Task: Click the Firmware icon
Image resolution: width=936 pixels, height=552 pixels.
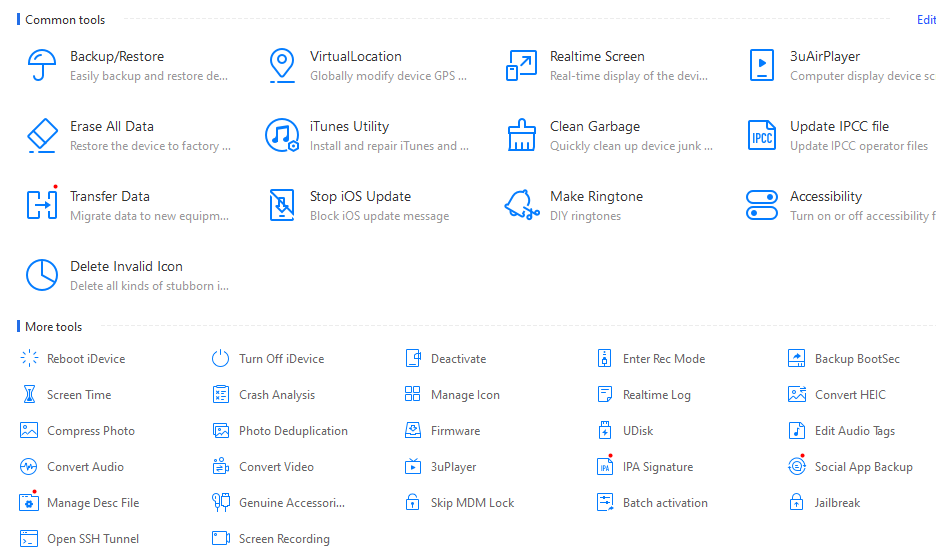Action: [x=412, y=430]
